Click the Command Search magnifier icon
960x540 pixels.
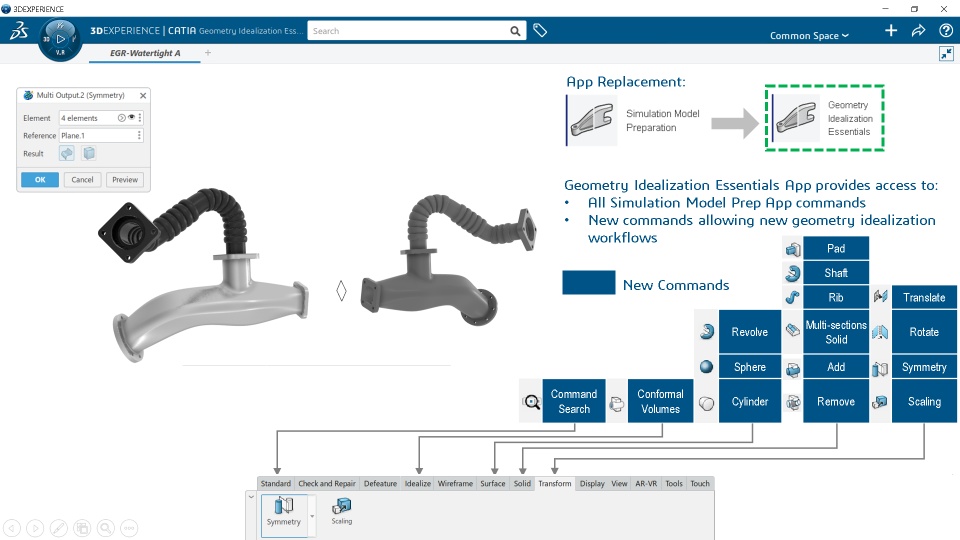pyautogui.click(x=531, y=402)
